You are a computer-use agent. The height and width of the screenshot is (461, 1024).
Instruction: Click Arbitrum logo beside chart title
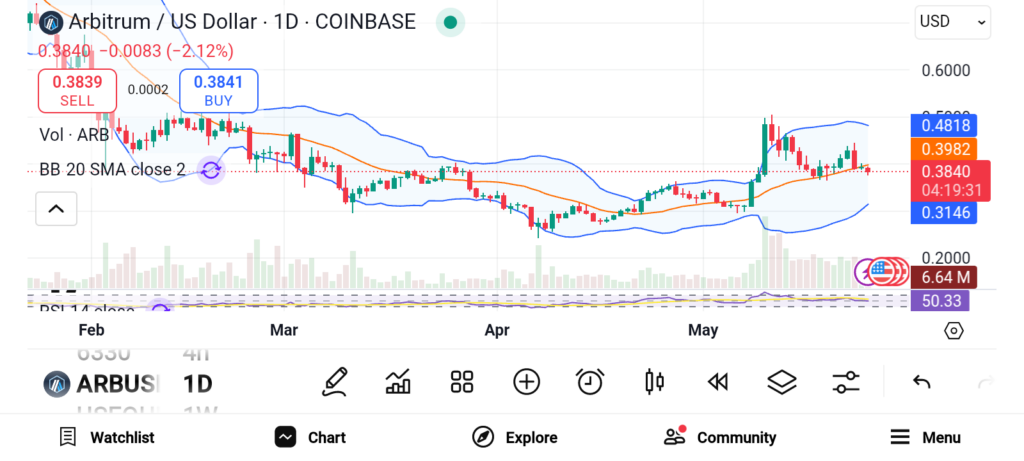click(x=51, y=23)
